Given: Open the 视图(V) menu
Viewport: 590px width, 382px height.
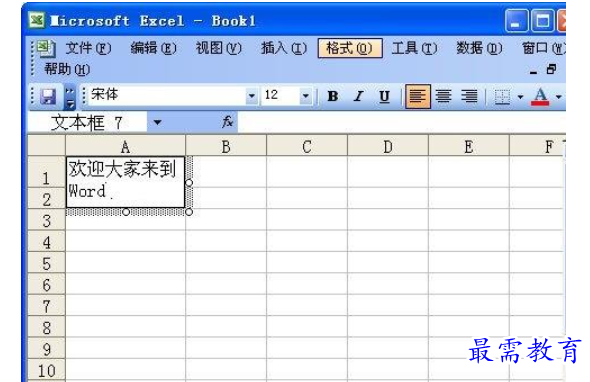Looking at the screenshot, I should [x=218, y=48].
